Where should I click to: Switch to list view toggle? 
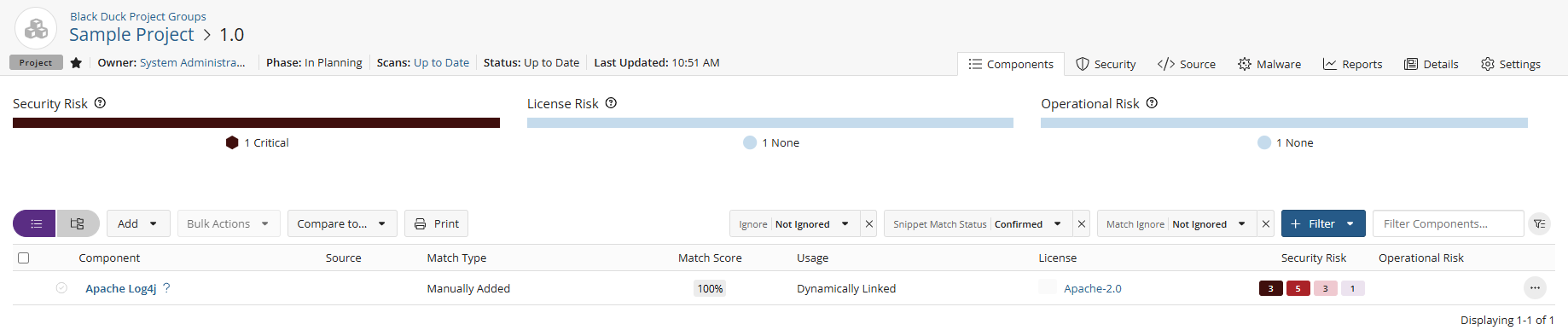pos(35,223)
